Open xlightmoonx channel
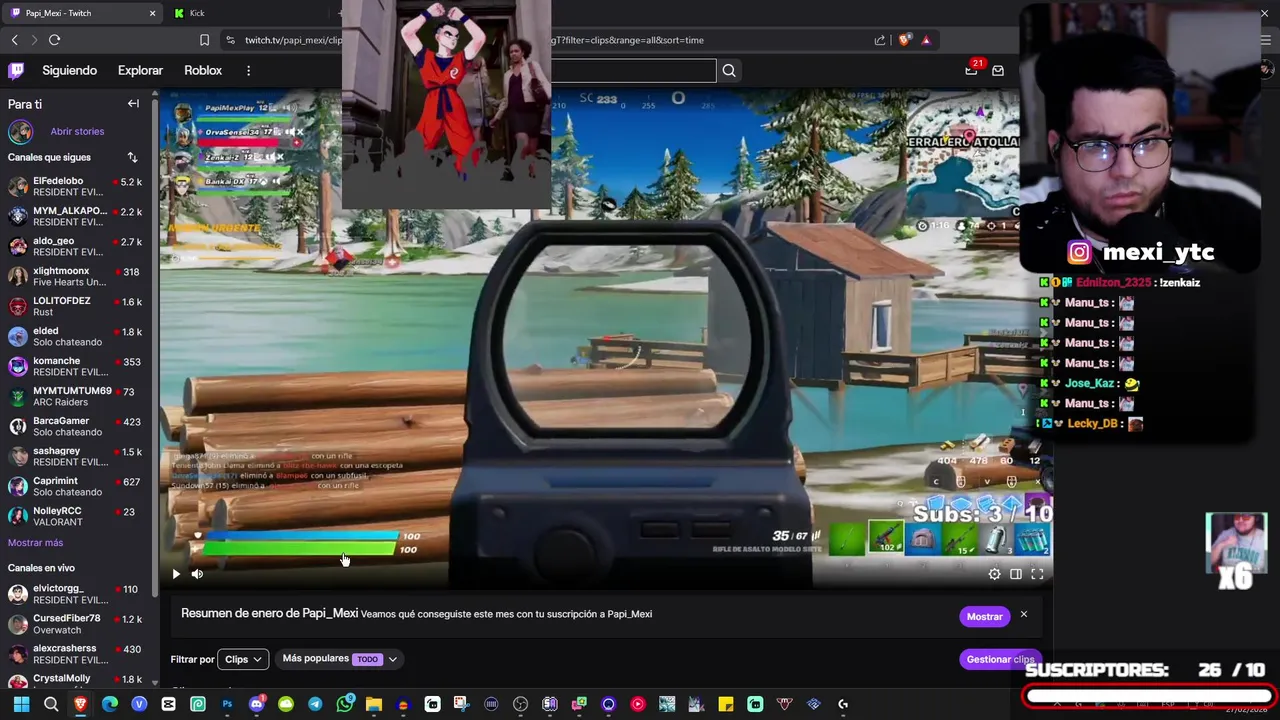This screenshot has height=720, width=1280. (75, 277)
